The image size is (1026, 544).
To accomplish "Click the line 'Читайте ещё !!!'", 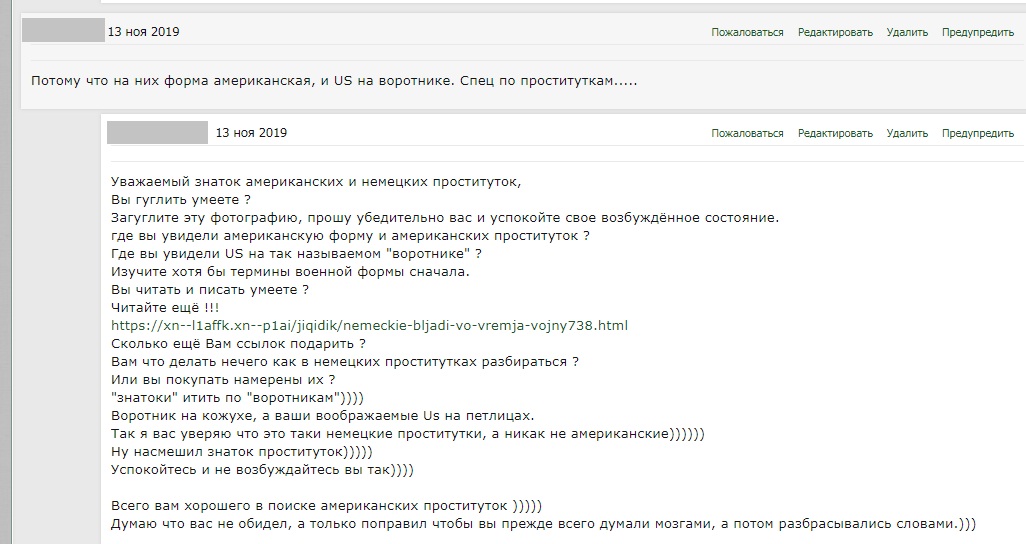I will pyautogui.click(x=165, y=308).
